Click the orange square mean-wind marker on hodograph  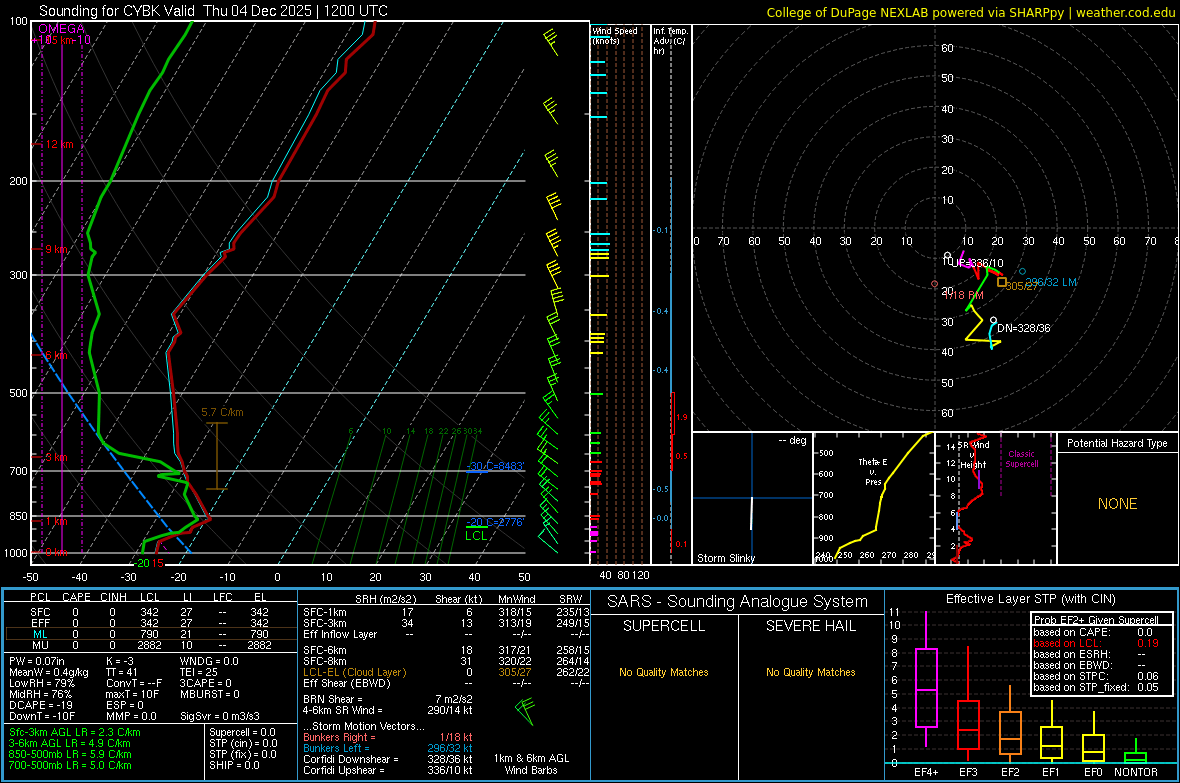click(x=1002, y=282)
